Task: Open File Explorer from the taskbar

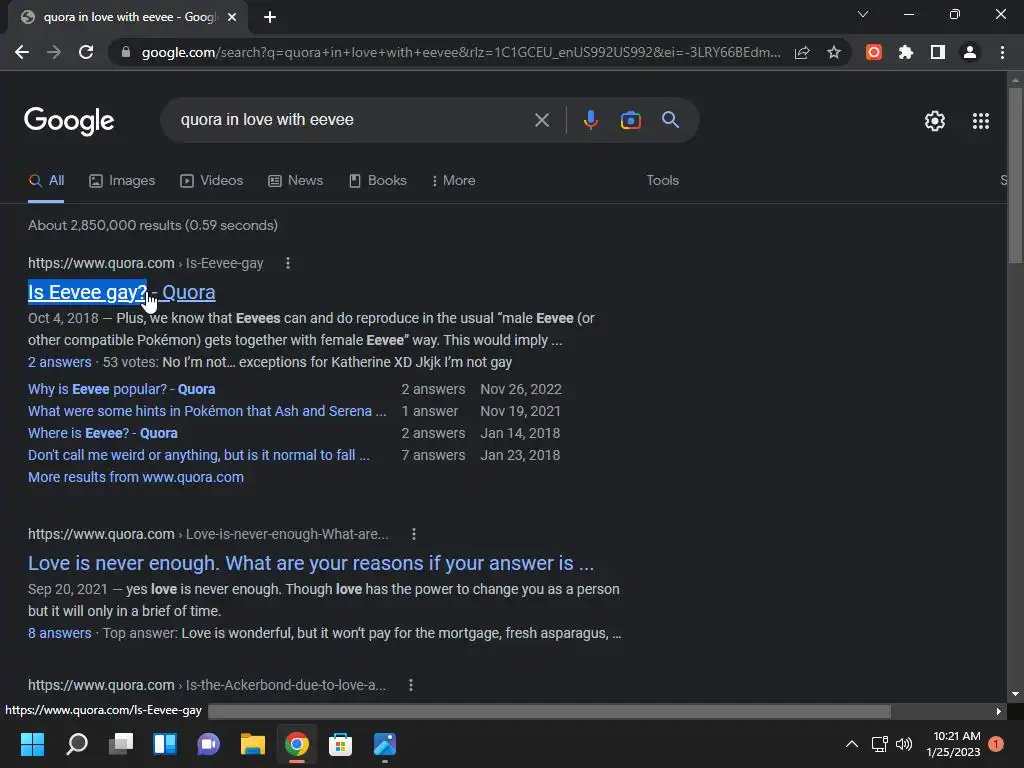Action: (x=253, y=744)
